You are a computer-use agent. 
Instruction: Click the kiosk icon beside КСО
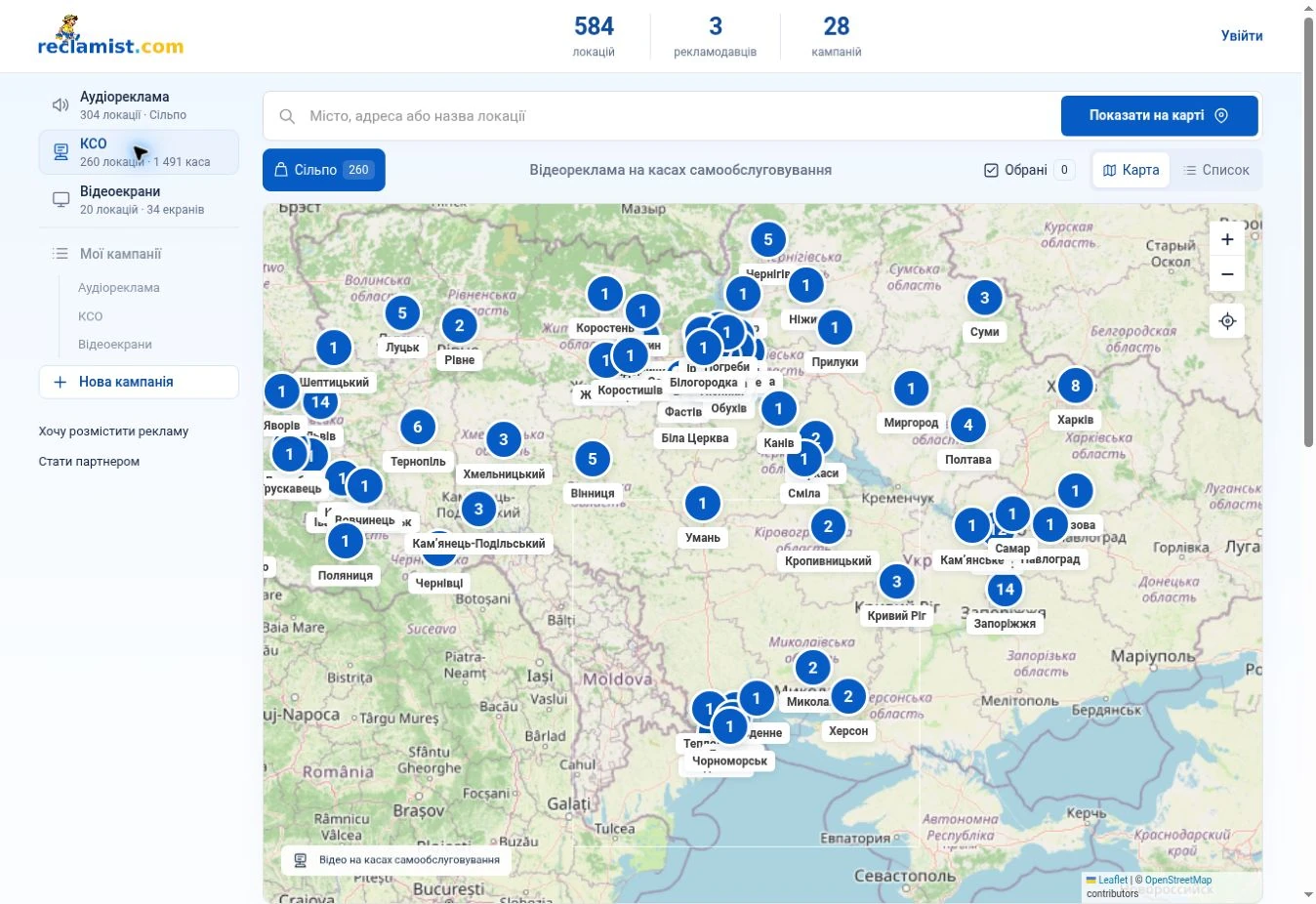pos(61,152)
